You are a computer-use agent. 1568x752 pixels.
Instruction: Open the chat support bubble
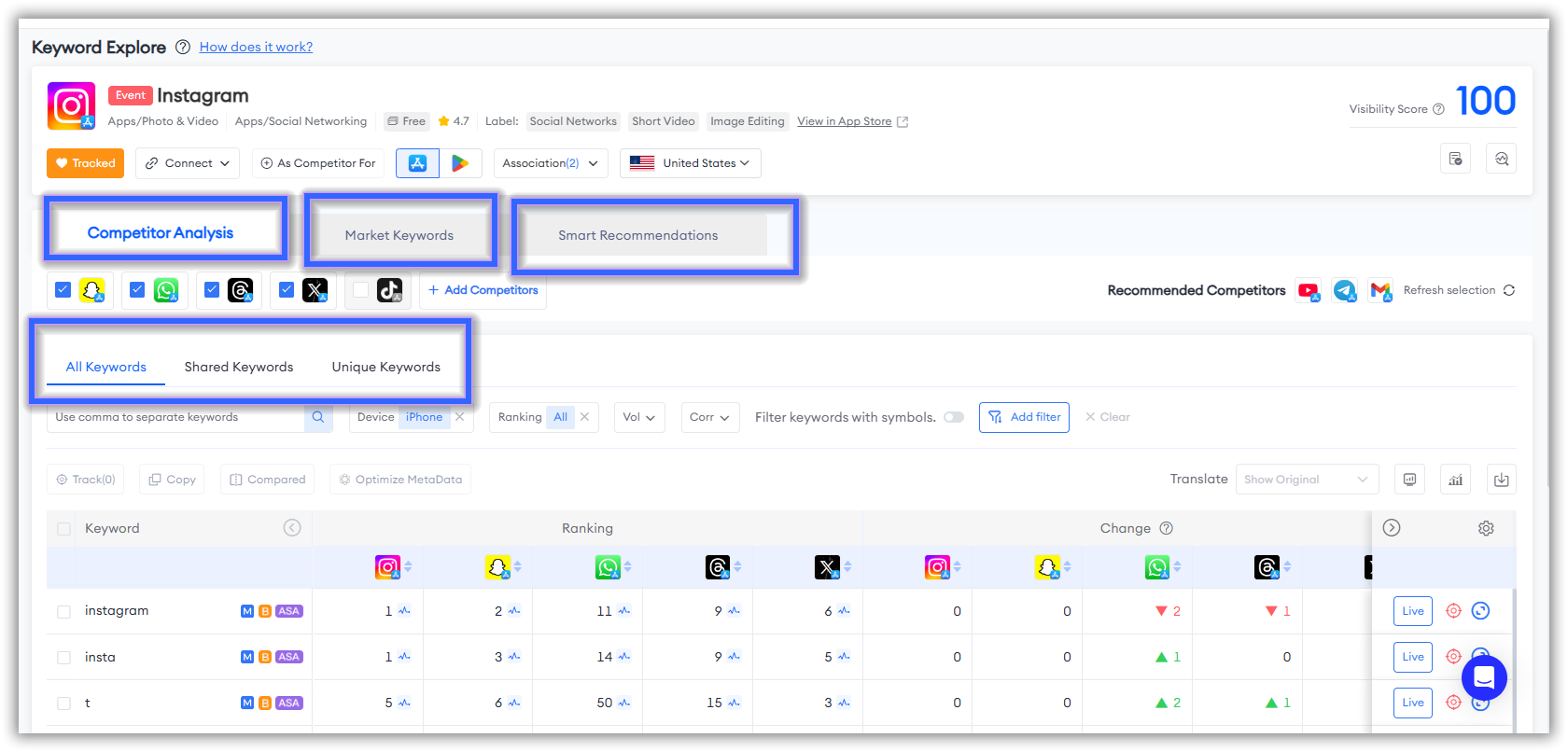[1484, 676]
